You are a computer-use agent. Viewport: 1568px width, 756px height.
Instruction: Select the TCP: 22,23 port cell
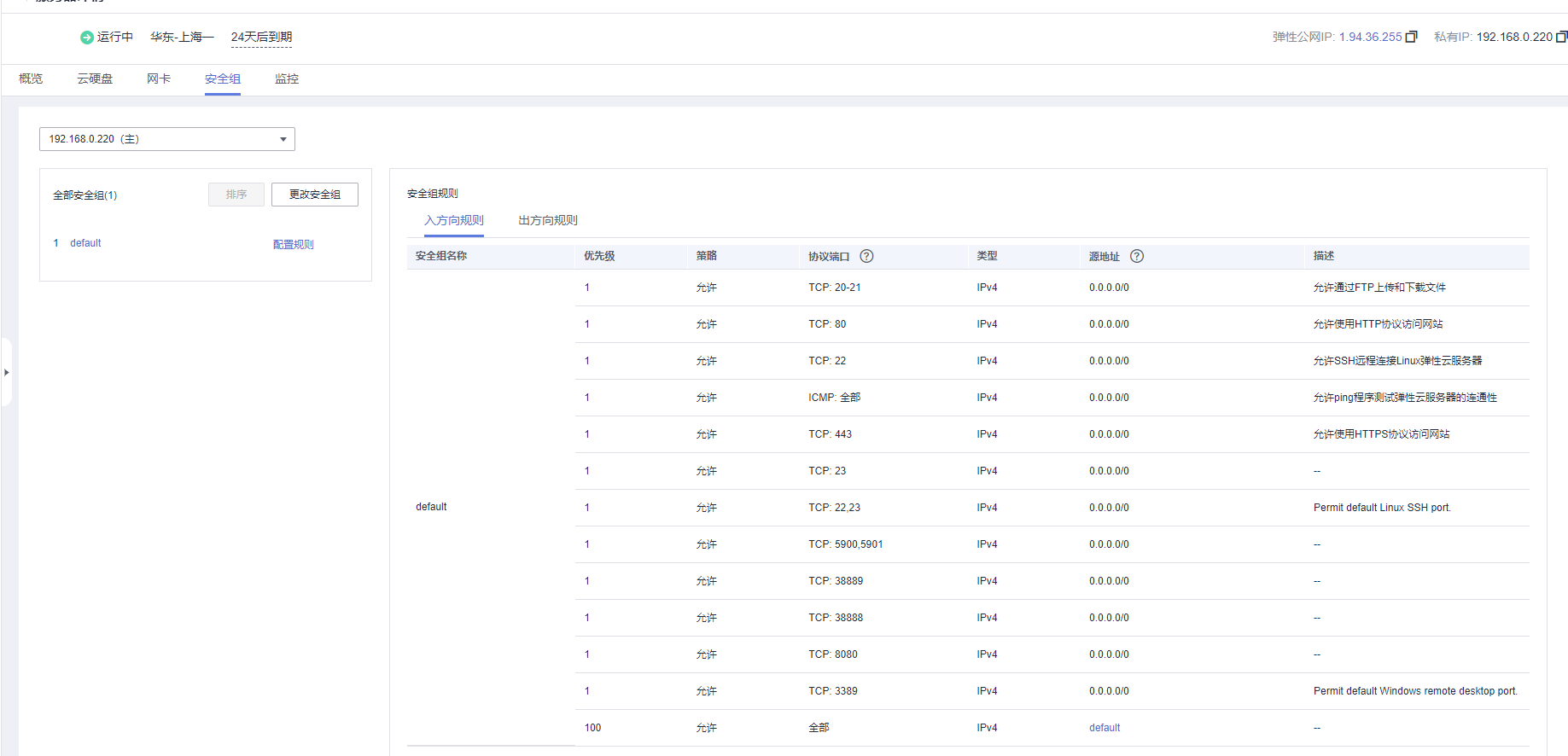pos(835,508)
